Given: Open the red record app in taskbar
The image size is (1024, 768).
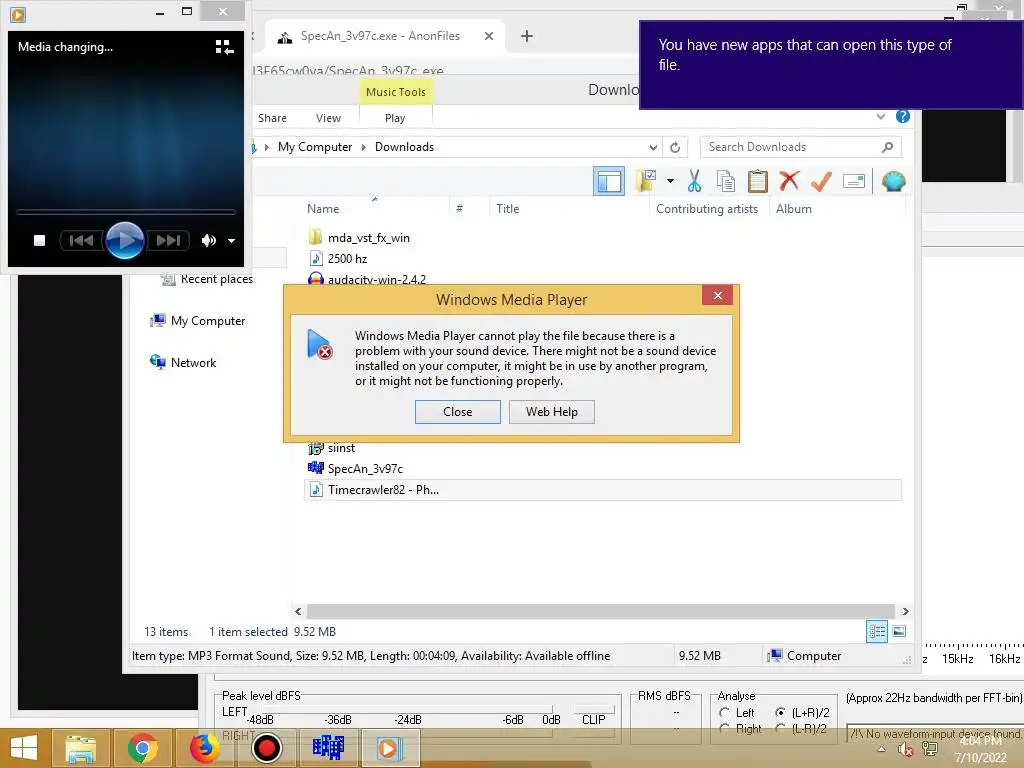Looking at the screenshot, I should click(266, 748).
